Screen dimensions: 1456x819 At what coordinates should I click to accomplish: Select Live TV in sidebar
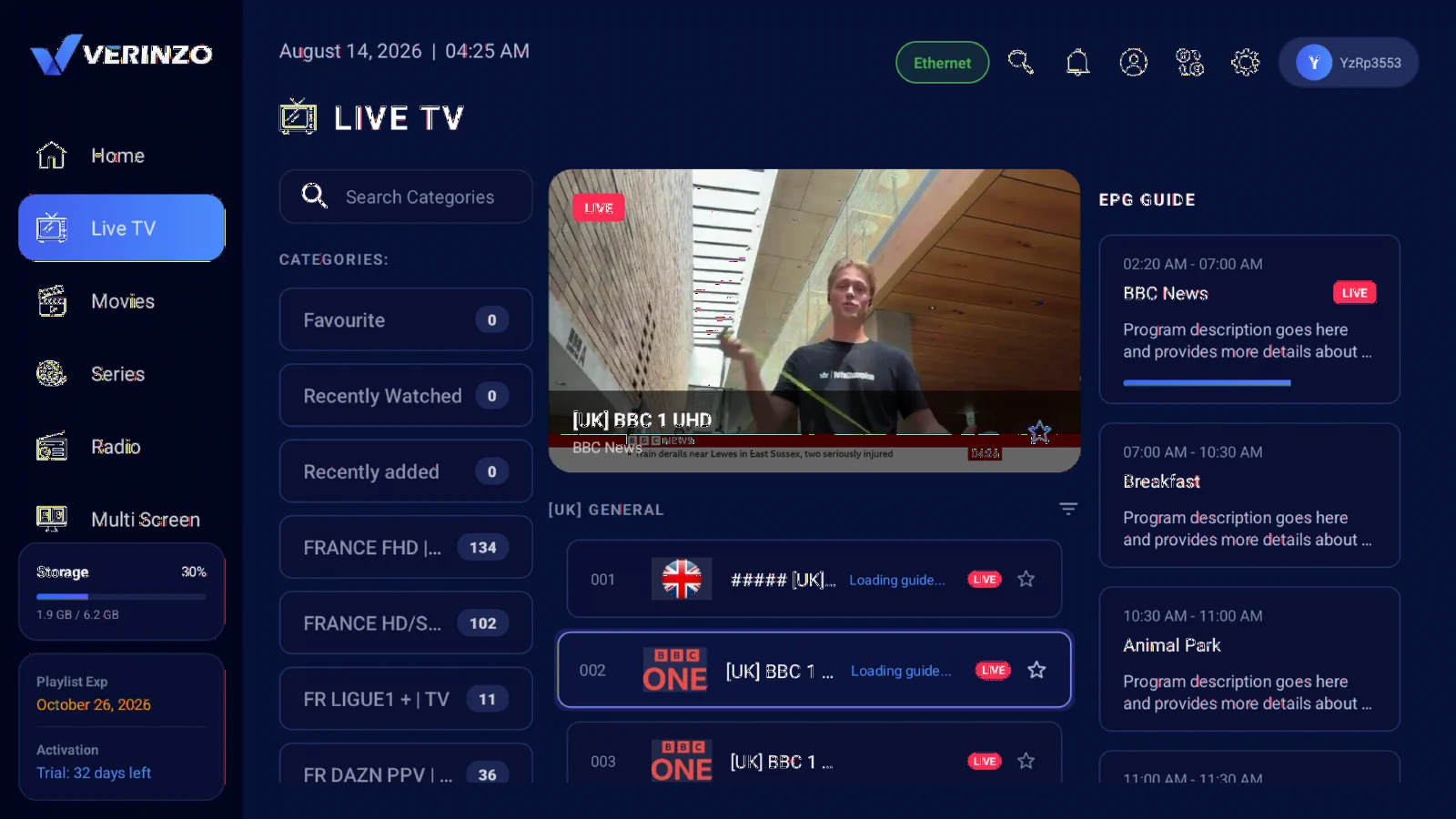(121, 227)
